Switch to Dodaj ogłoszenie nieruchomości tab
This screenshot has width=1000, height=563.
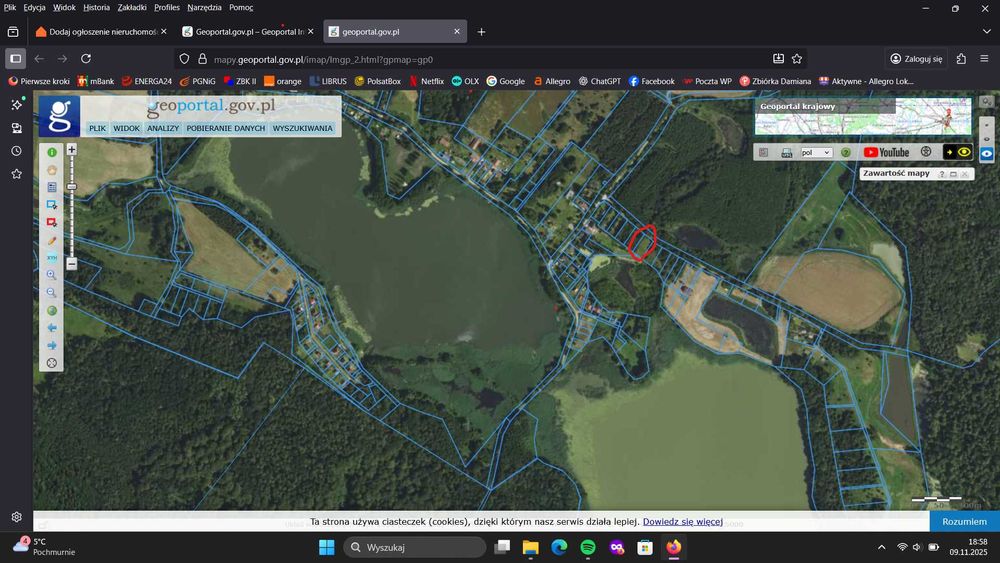click(101, 31)
